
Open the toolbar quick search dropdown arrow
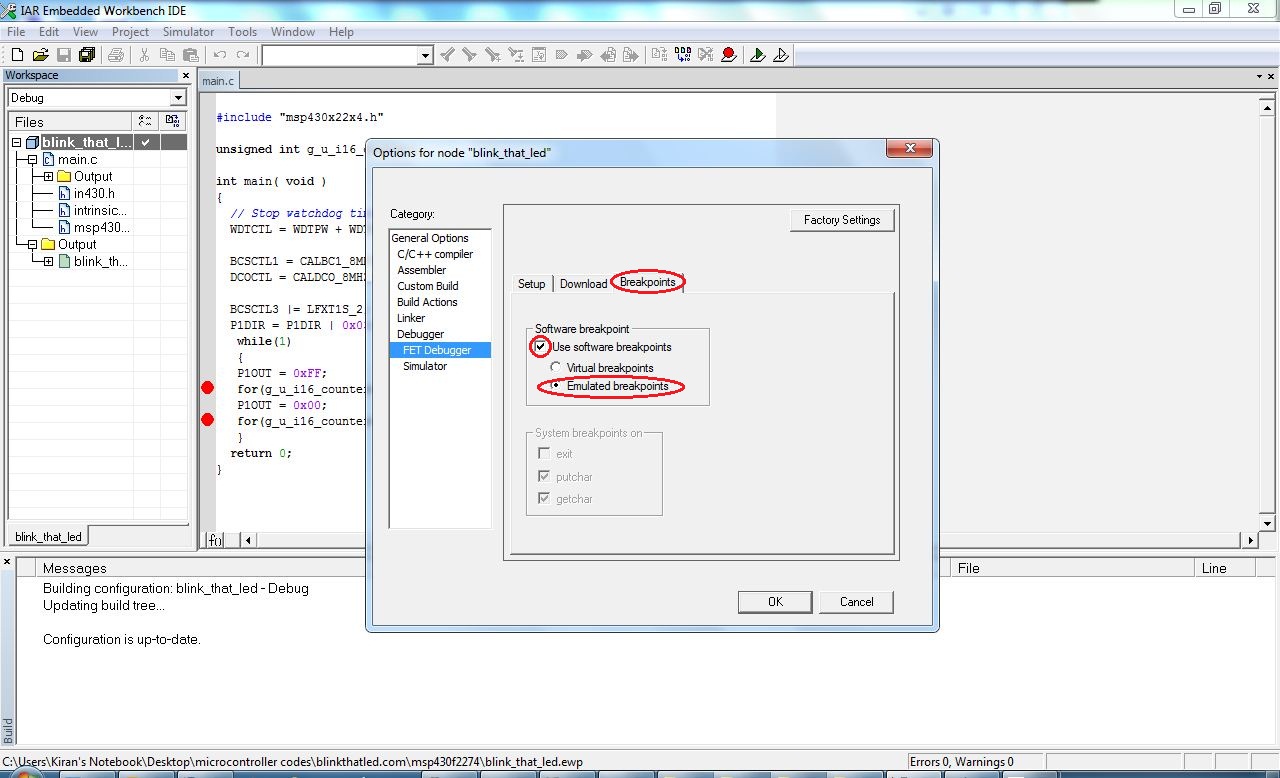(425, 56)
